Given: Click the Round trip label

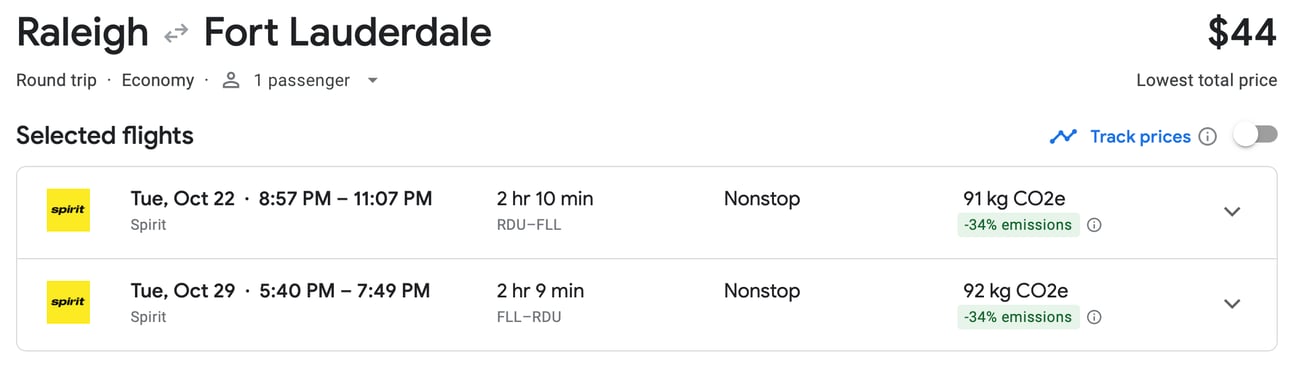Looking at the screenshot, I should 56,80.
